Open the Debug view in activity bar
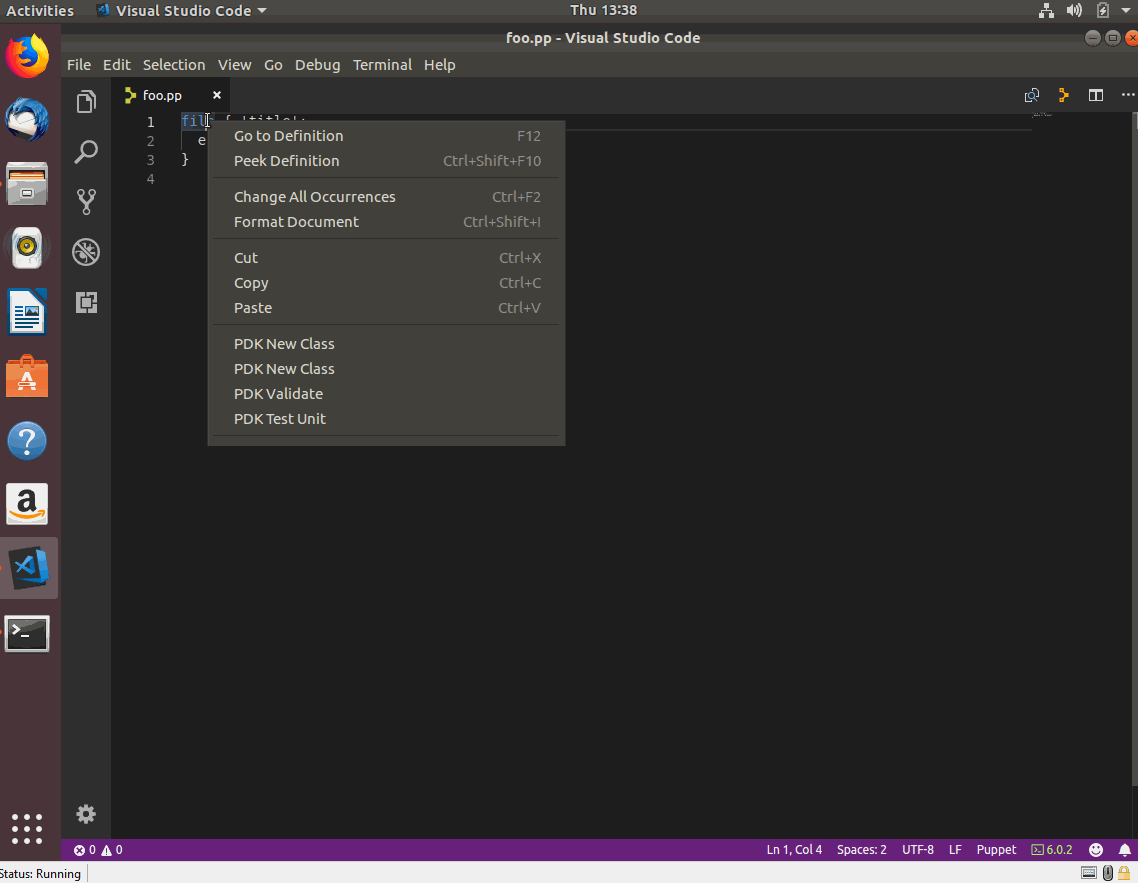Image resolution: width=1138 pixels, height=883 pixels. (86, 252)
